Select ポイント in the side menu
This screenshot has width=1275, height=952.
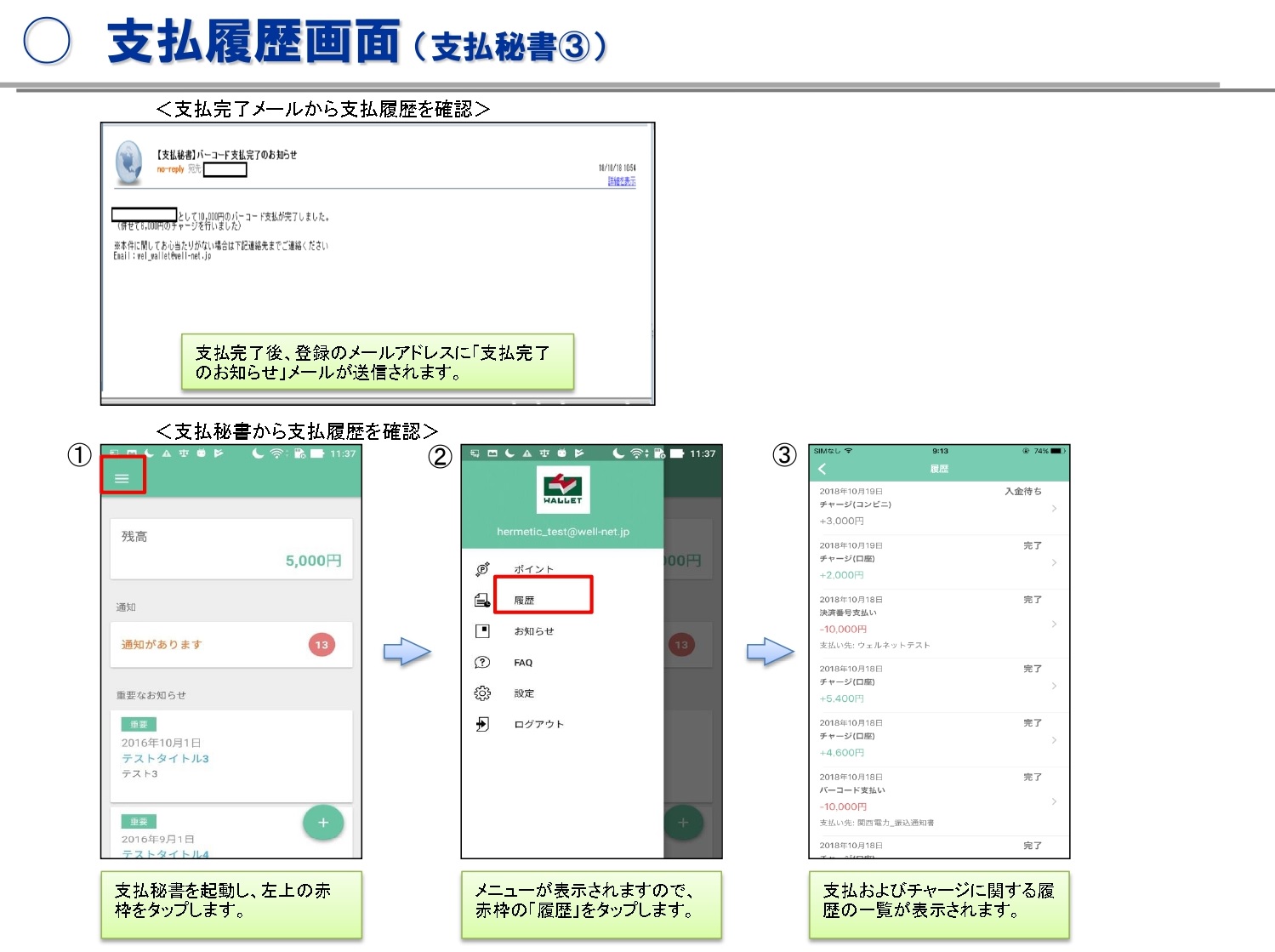click(533, 569)
